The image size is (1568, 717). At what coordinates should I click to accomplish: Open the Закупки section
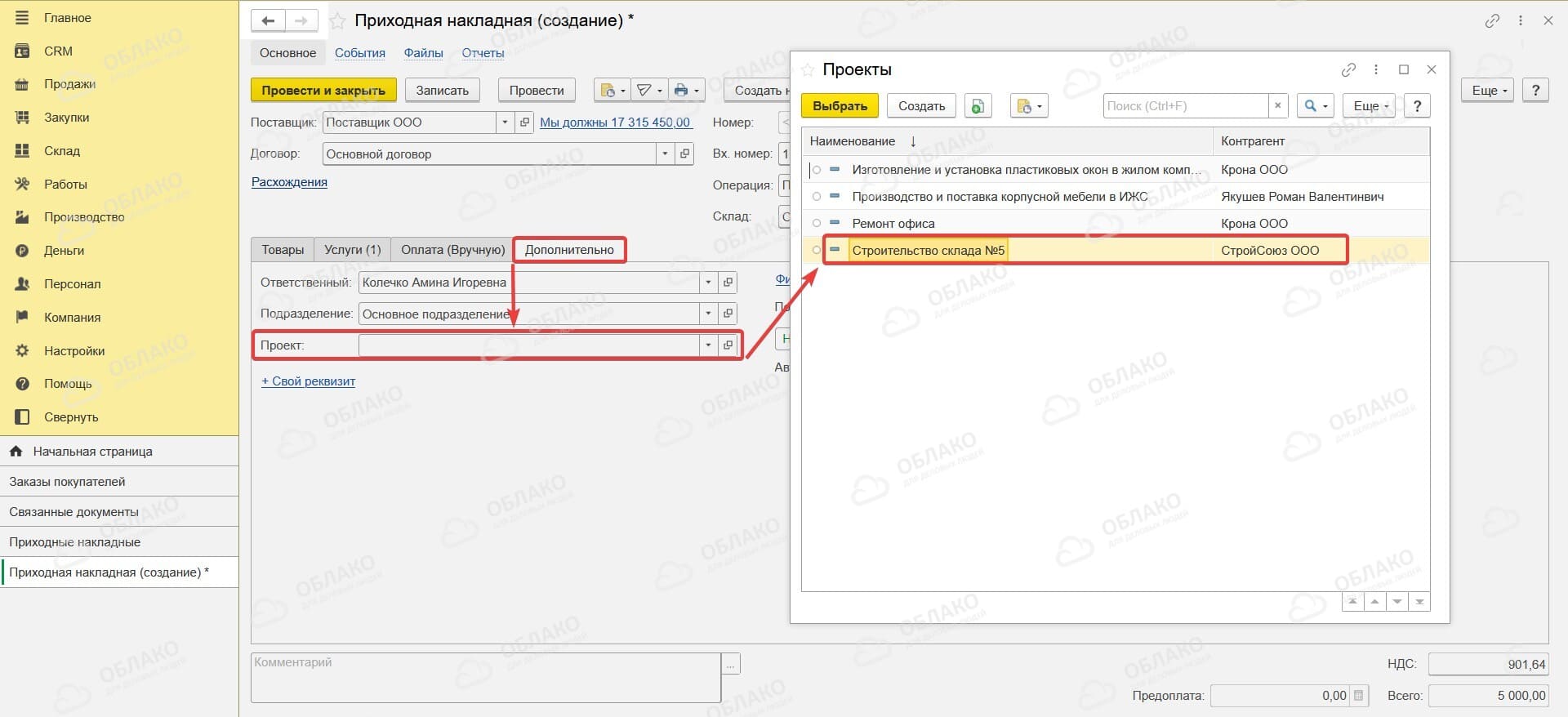coord(66,118)
